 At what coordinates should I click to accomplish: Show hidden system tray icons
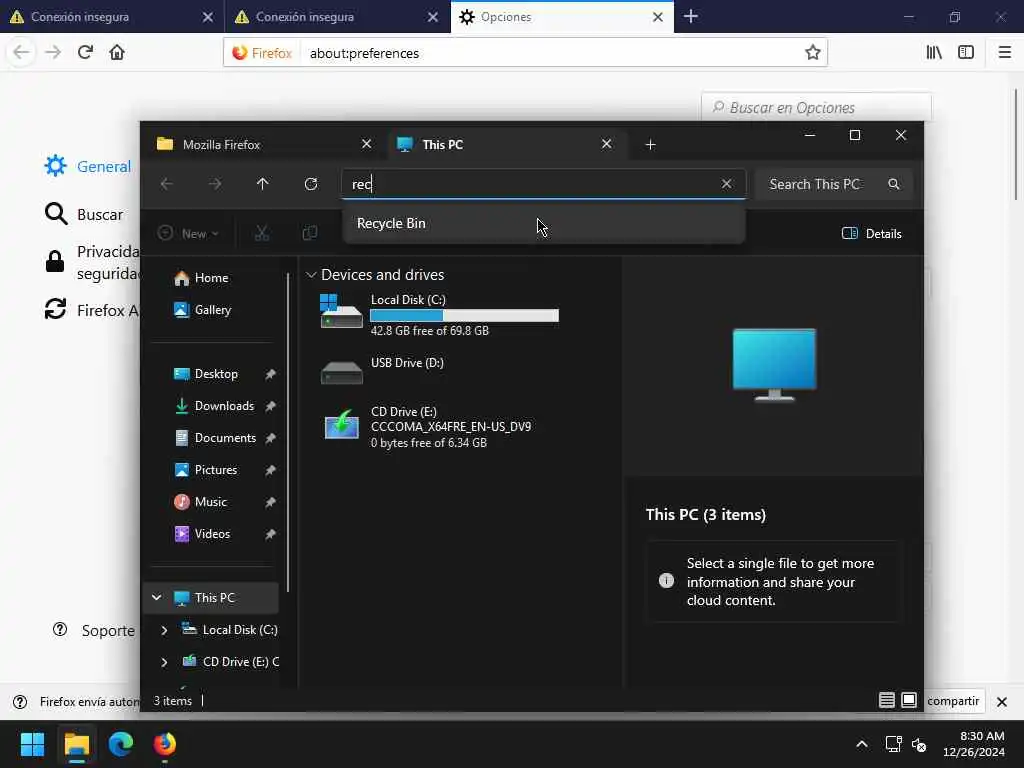pyautogui.click(x=862, y=744)
